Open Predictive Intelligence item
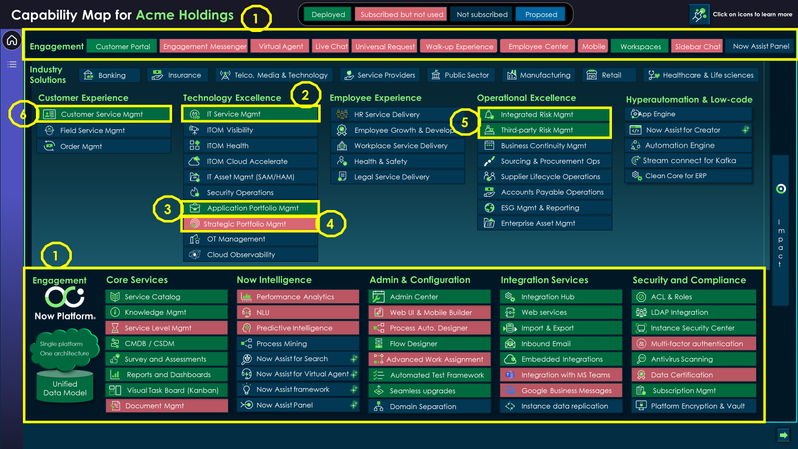 (x=298, y=328)
